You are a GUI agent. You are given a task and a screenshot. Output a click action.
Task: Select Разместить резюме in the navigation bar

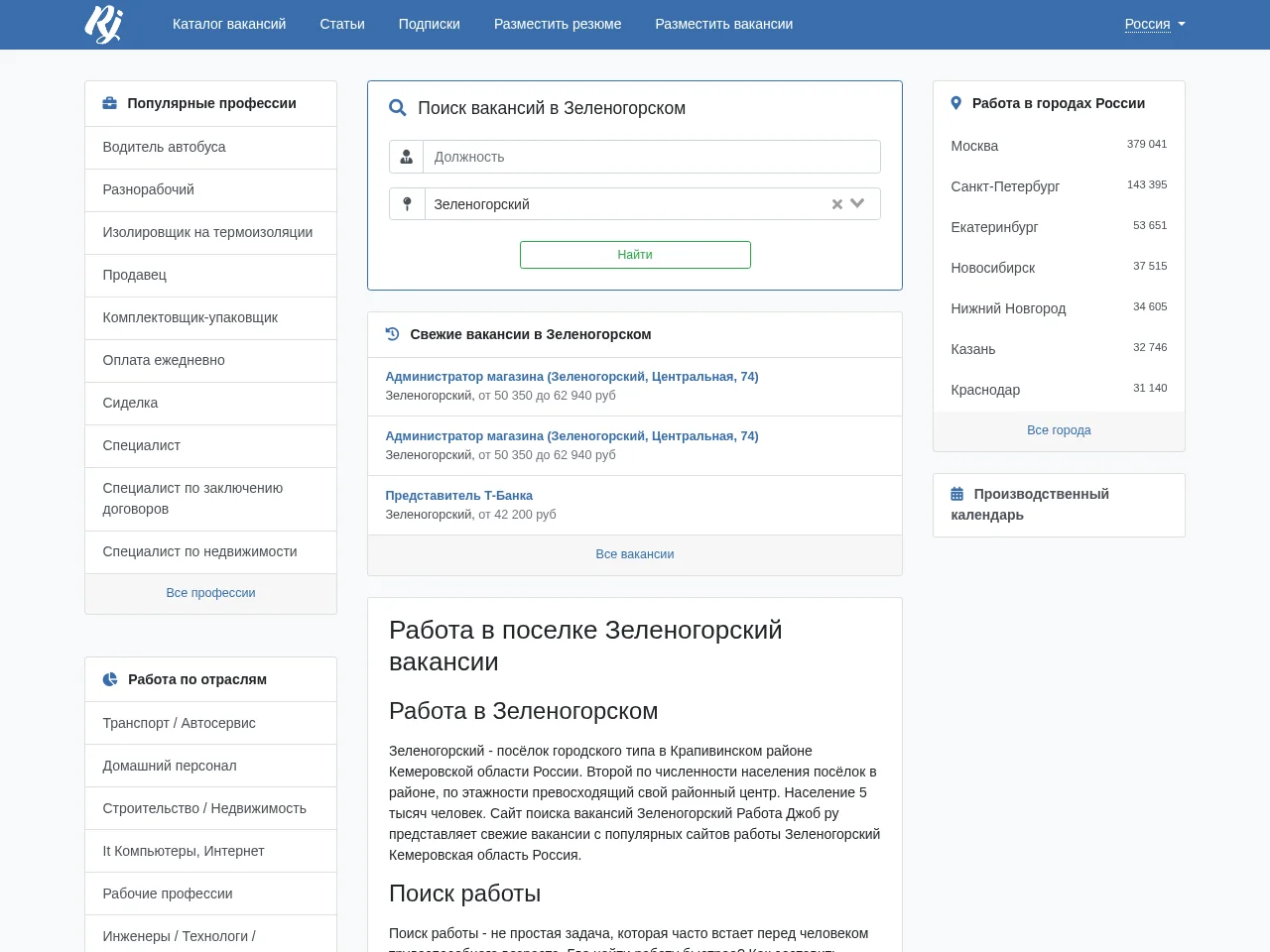tap(558, 24)
